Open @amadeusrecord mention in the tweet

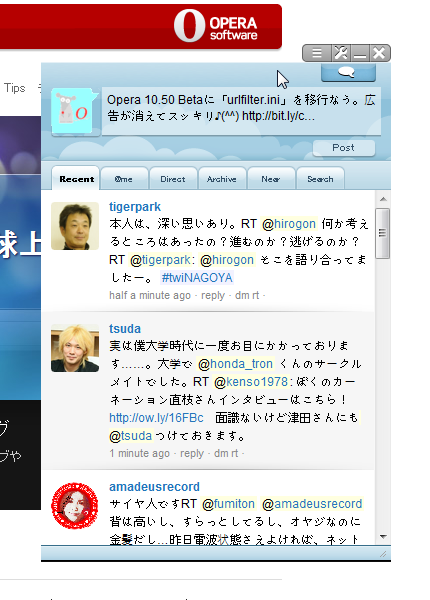pos(312,504)
